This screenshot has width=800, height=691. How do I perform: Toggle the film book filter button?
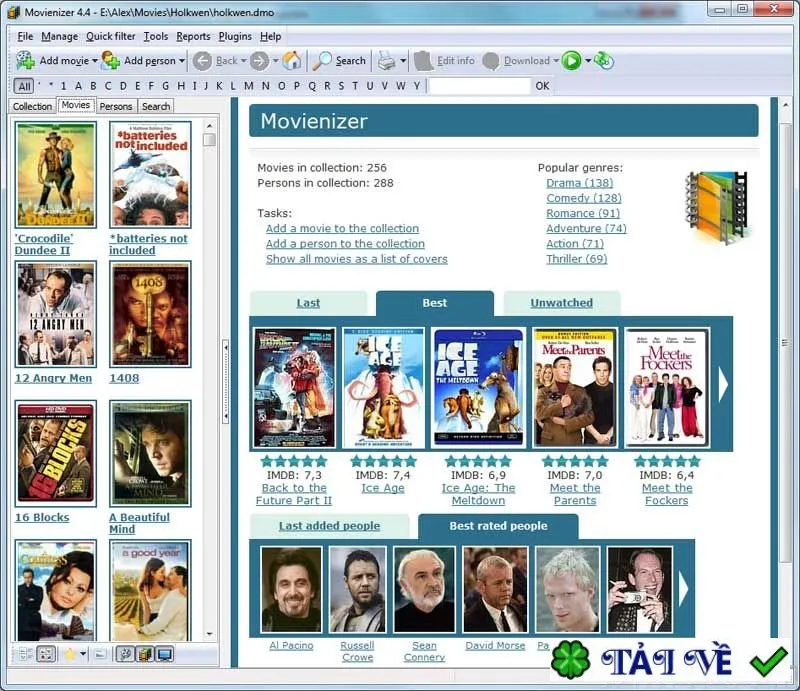(x=145, y=654)
